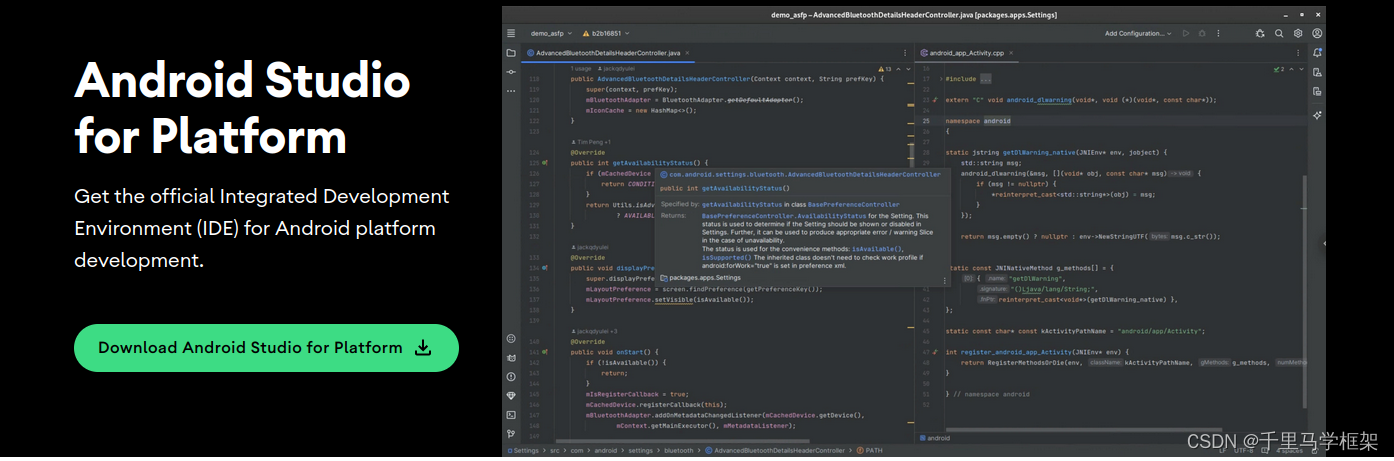Click UTF-8 encoding in status bar
Viewport: 1394px width, 461px height.
pos(1243,450)
